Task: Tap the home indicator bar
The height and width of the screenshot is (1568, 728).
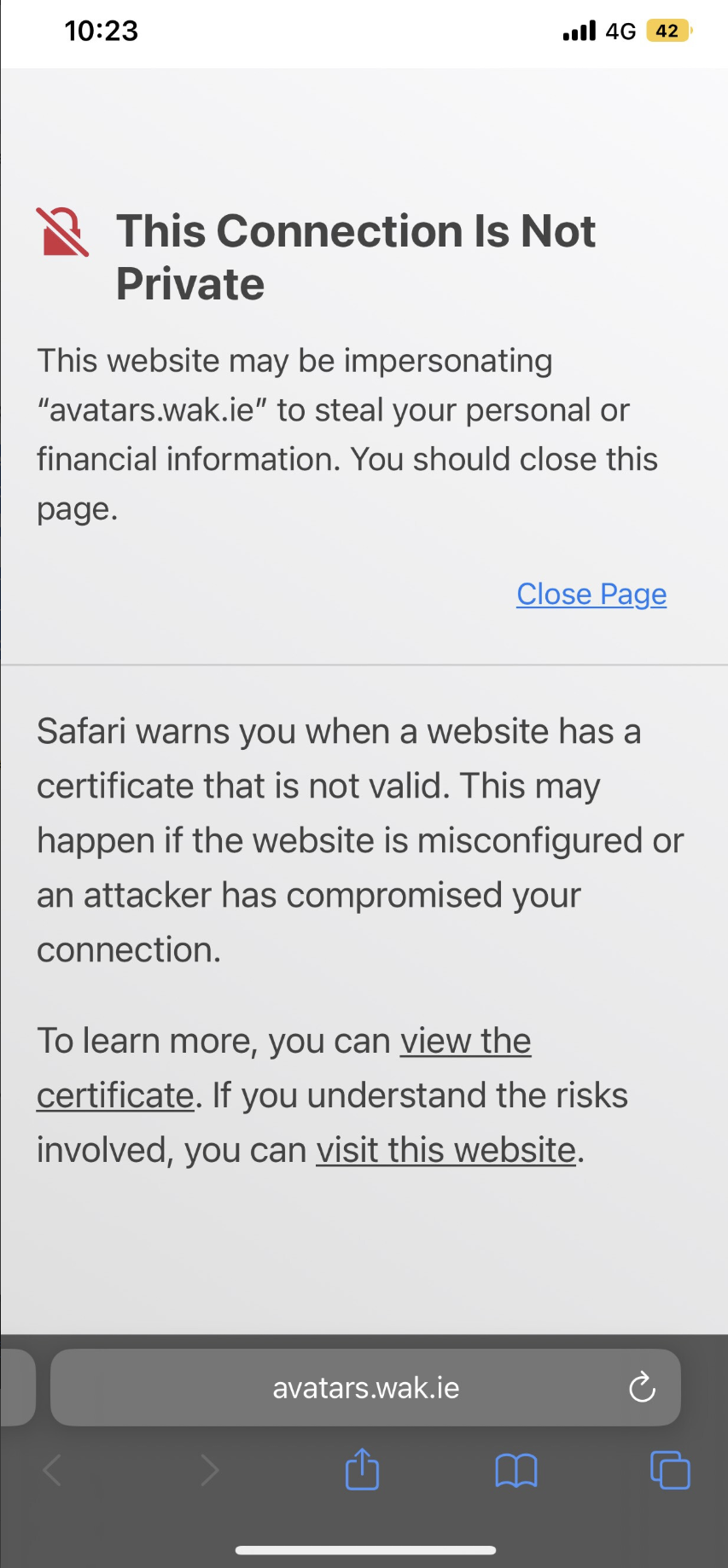Action: point(365,1550)
